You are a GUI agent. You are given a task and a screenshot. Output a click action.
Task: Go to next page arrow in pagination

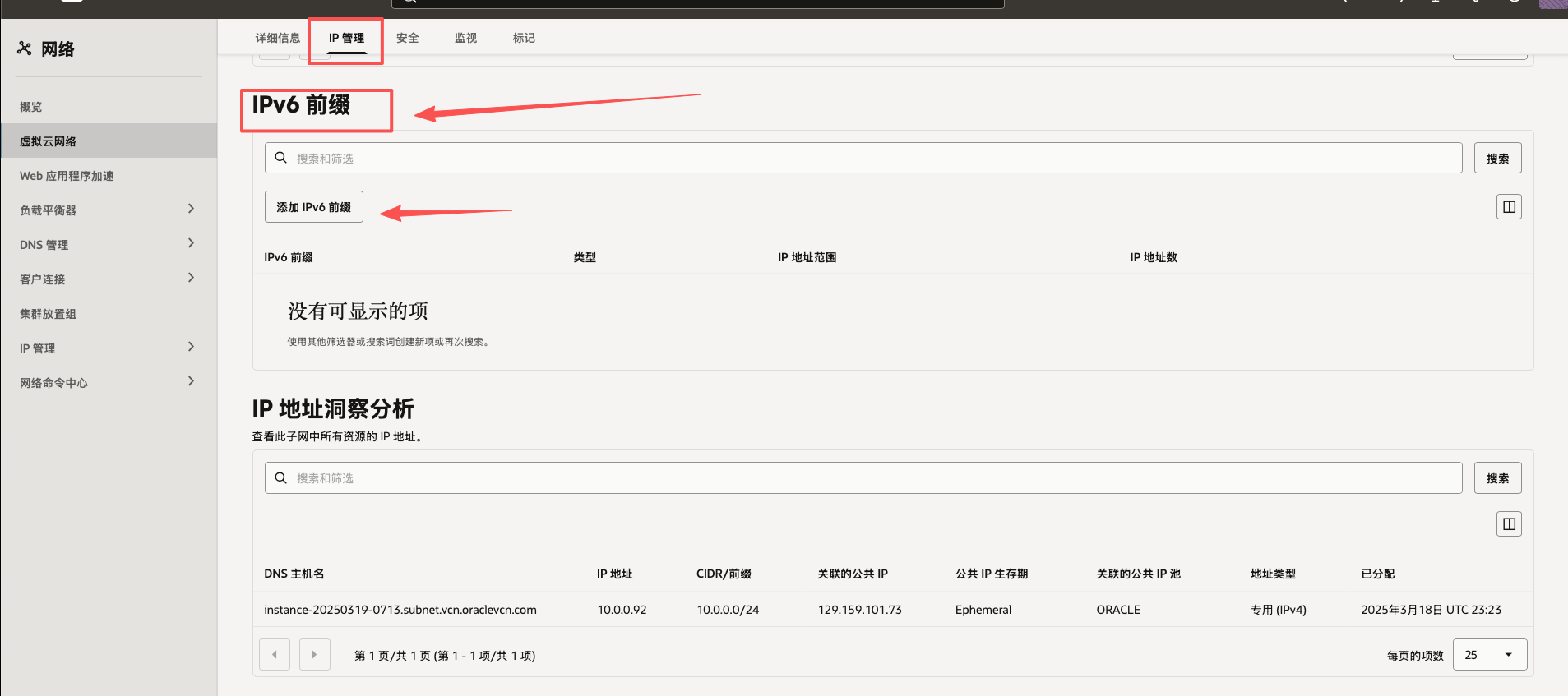(314, 655)
